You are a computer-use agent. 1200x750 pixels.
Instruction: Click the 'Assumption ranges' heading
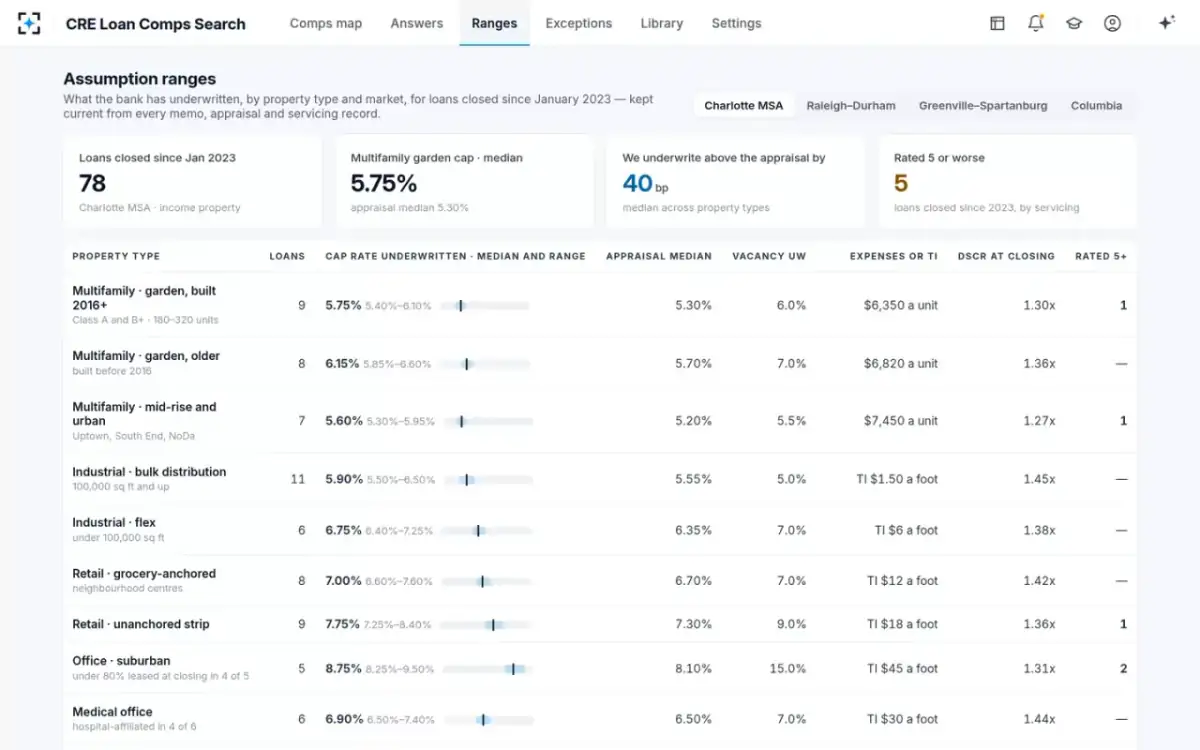[139, 79]
